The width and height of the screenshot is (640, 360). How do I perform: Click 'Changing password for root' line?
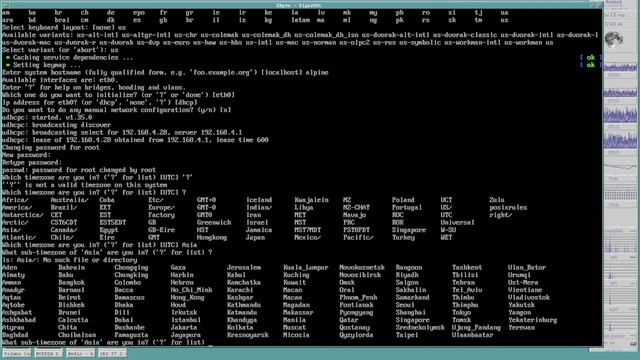pos(51,147)
